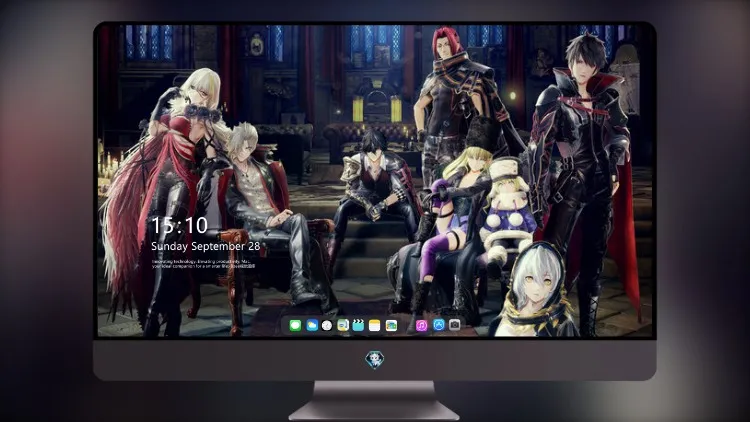This screenshot has width=750, height=422.
Task: Open the Weather app in dock
Action: point(311,325)
